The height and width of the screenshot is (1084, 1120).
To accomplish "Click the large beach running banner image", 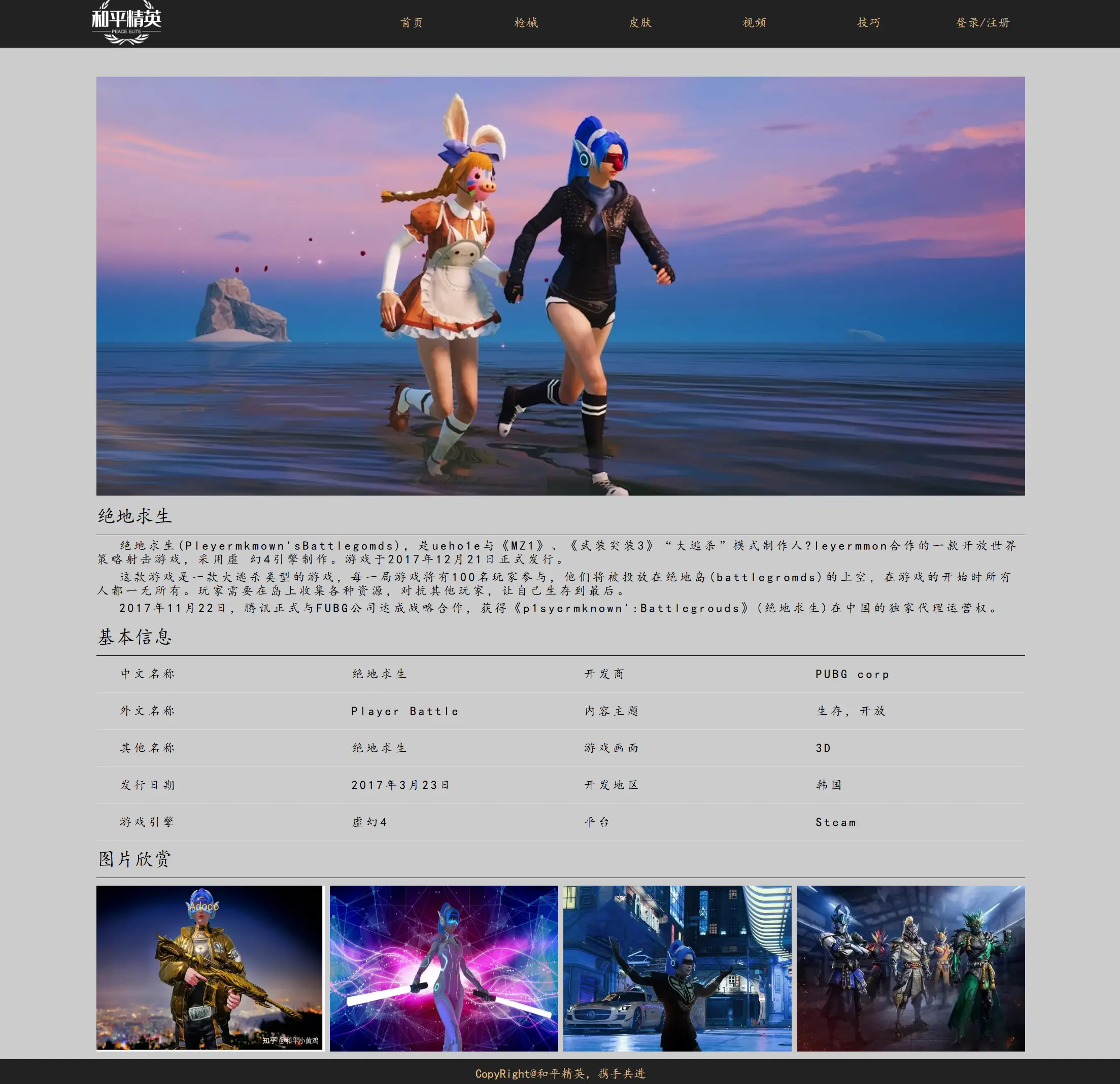I will [x=560, y=286].
